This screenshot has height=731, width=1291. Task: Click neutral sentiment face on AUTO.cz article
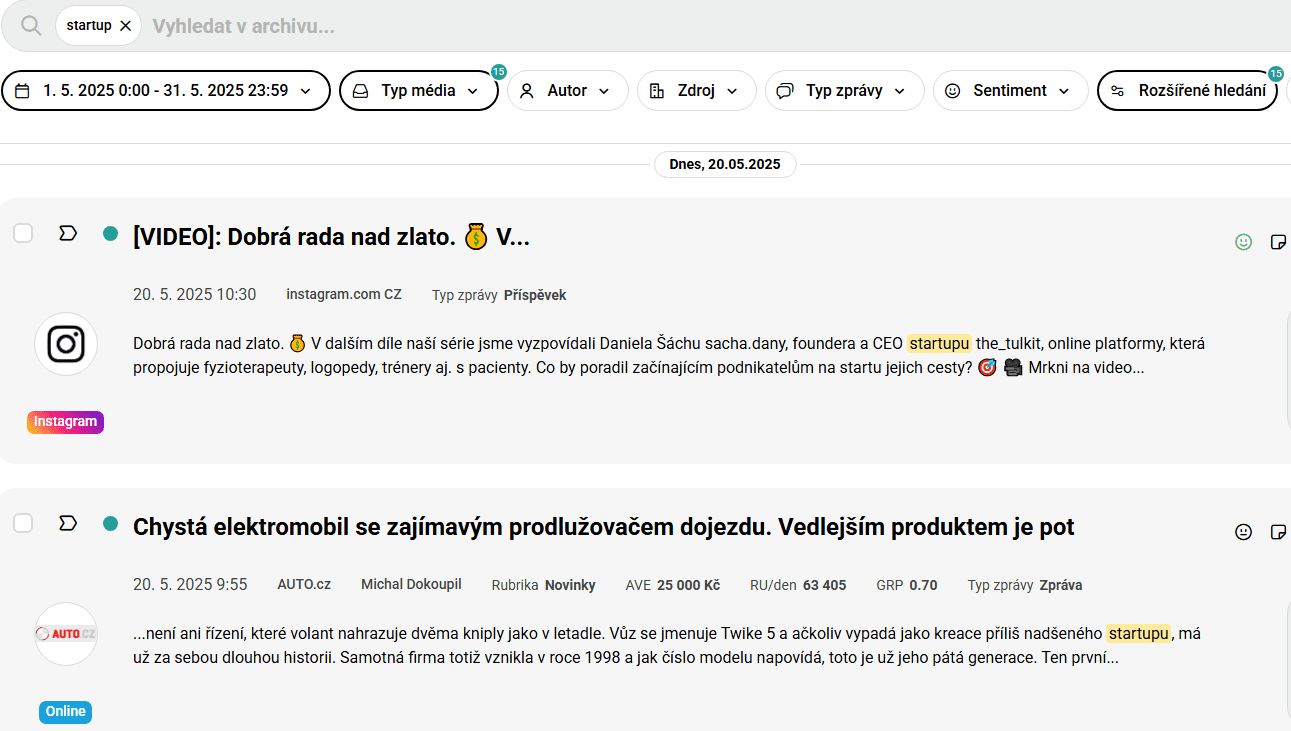(x=1243, y=532)
